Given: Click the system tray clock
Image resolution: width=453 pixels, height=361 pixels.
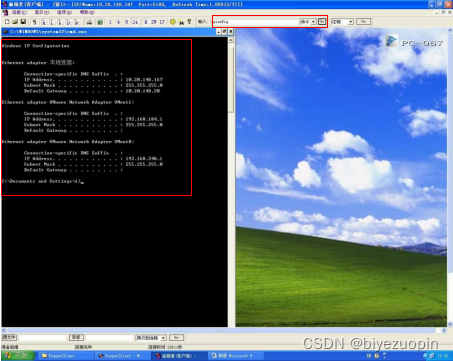Looking at the screenshot, I should coord(444,356).
